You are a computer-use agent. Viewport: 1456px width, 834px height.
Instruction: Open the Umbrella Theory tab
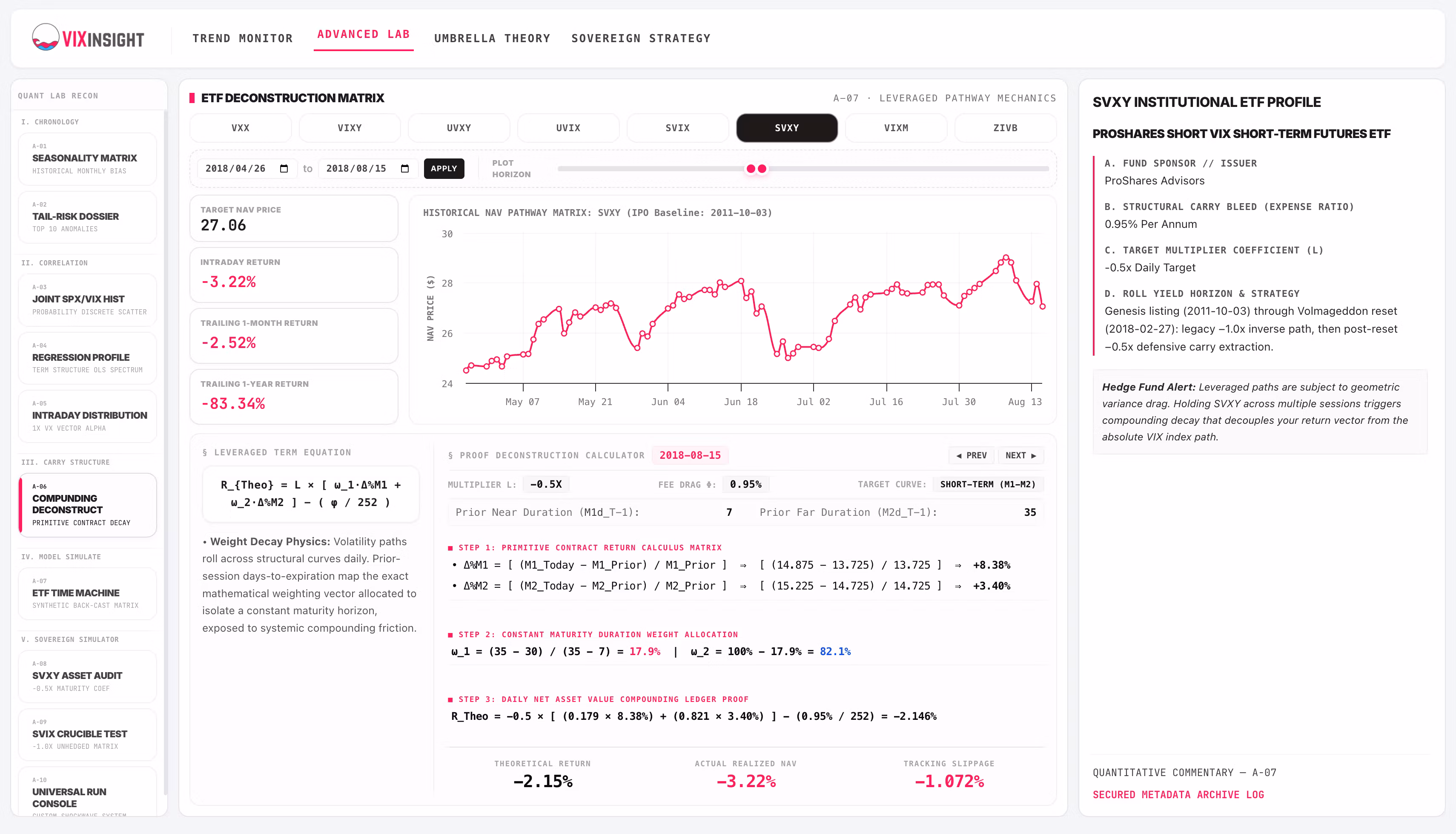(492, 38)
